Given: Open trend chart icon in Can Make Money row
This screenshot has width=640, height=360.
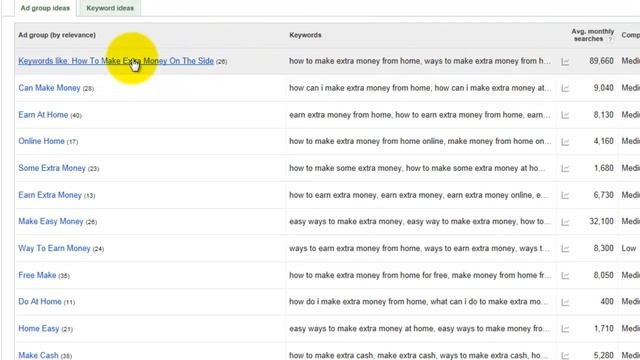Looking at the screenshot, I should point(565,88).
